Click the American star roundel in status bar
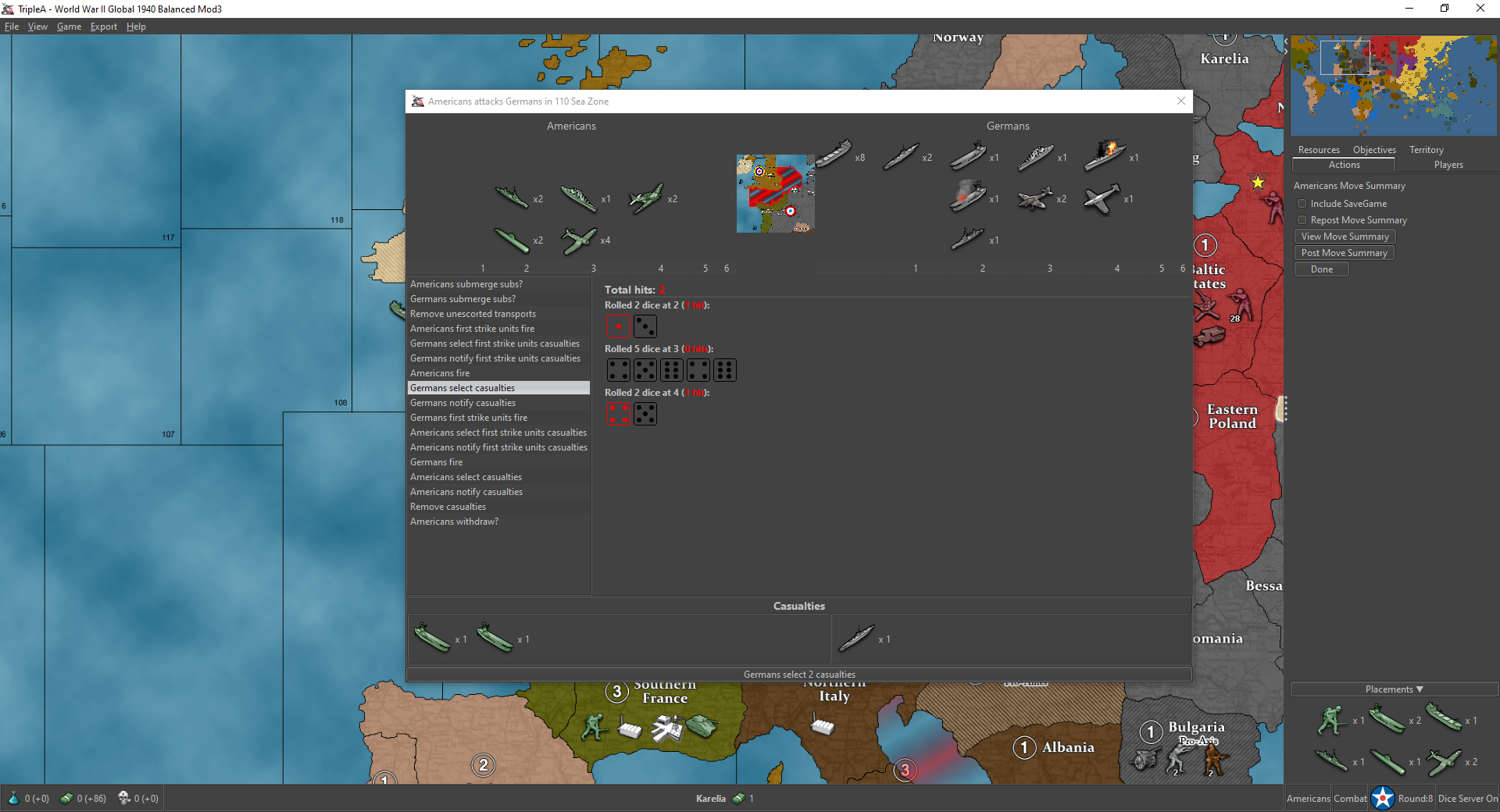This screenshot has height=812, width=1500. pyautogui.click(x=1382, y=798)
